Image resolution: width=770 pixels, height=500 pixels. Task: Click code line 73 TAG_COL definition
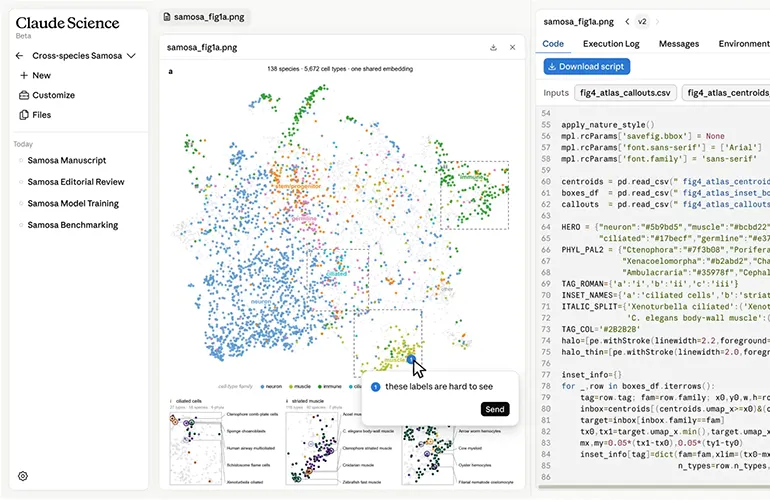(600, 329)
